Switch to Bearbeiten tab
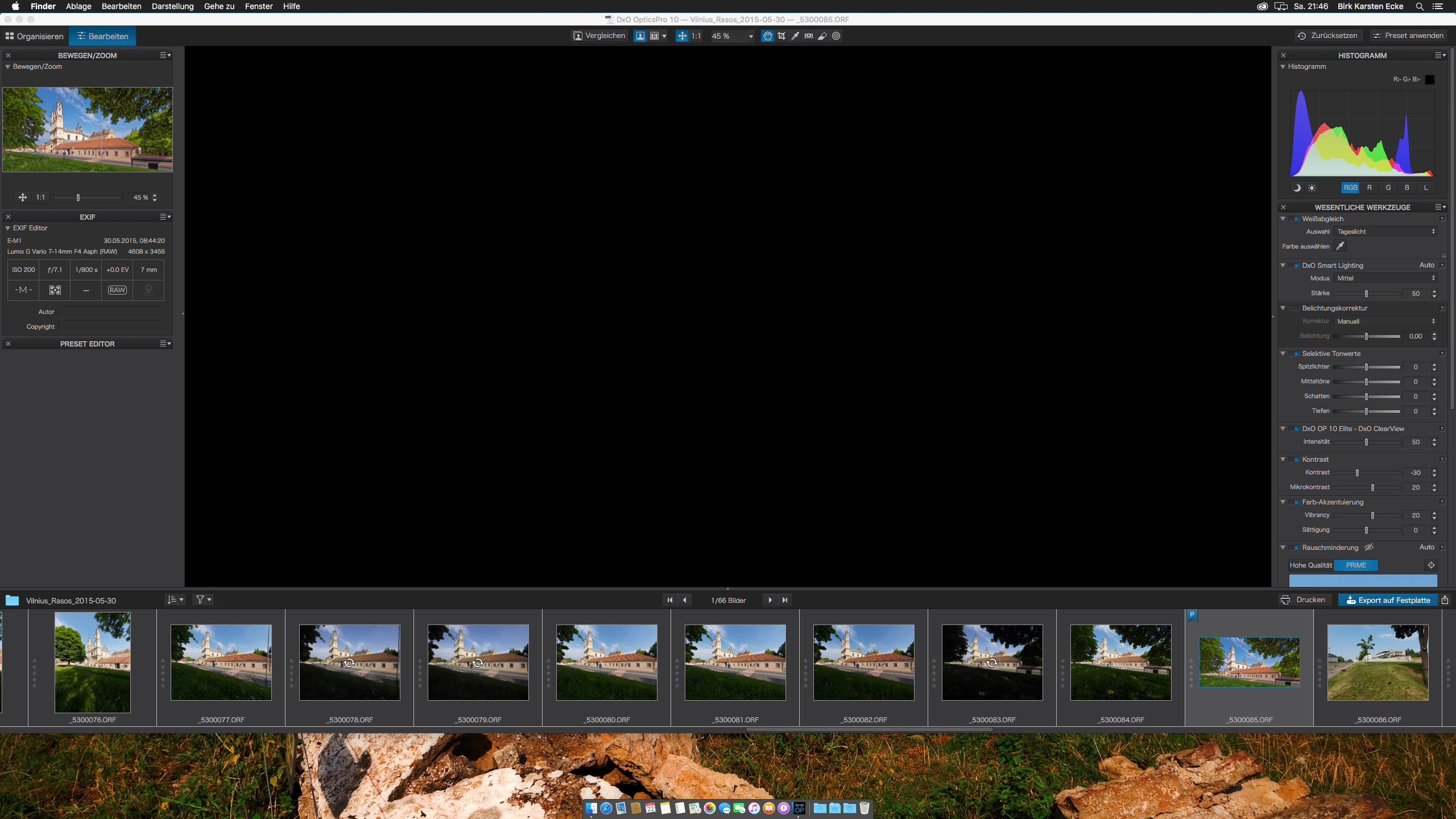 click(103, 36)
